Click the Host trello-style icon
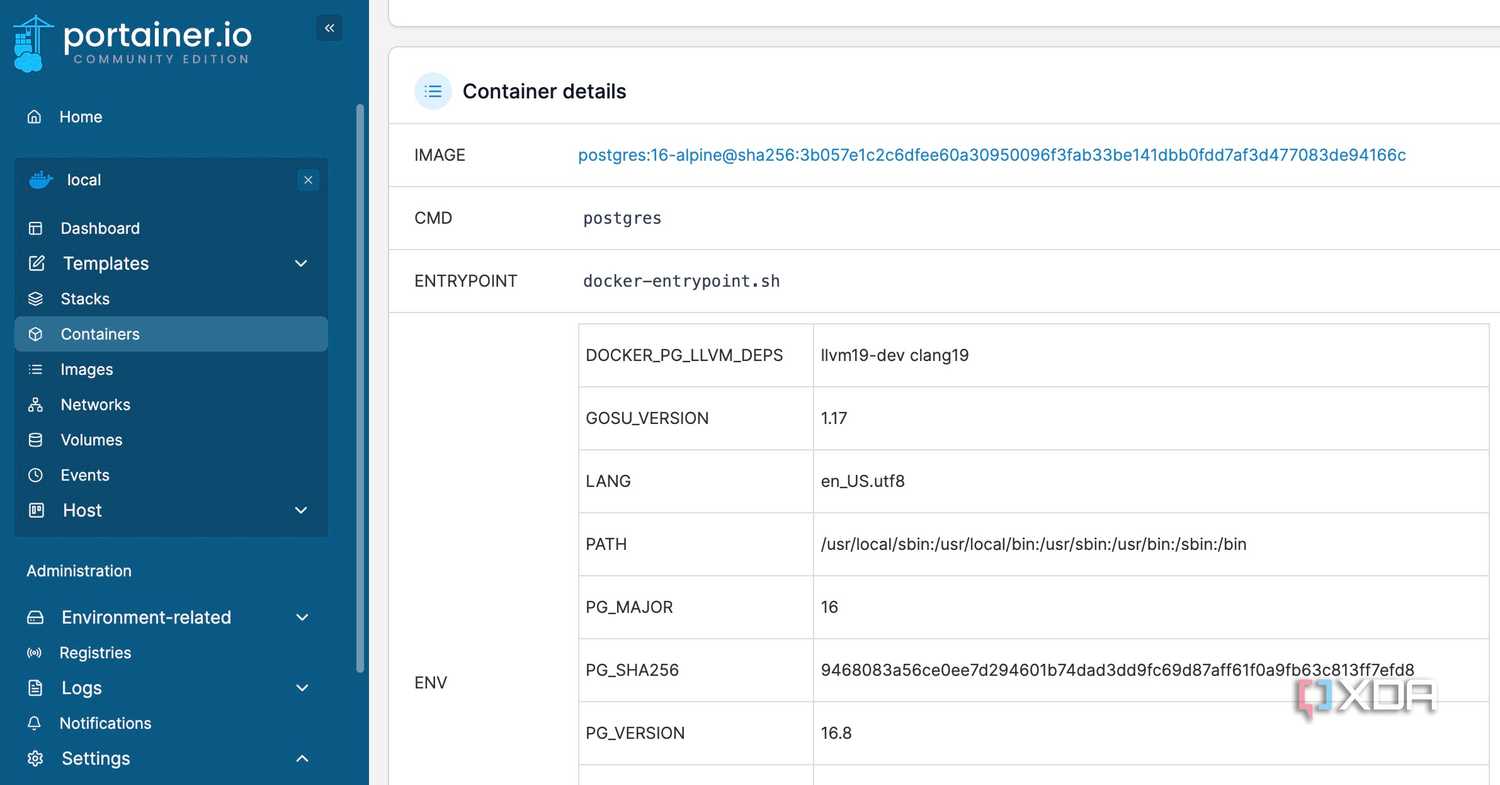This screenshot has width=1500, height=785. [37, 510]
